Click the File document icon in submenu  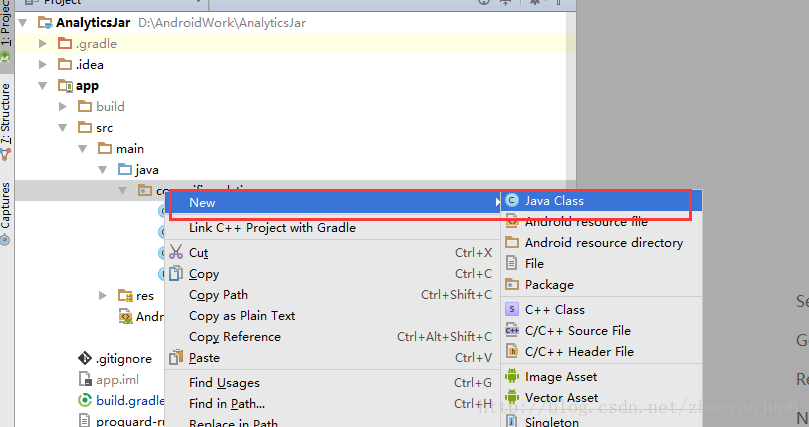click(x=511, y=263)
